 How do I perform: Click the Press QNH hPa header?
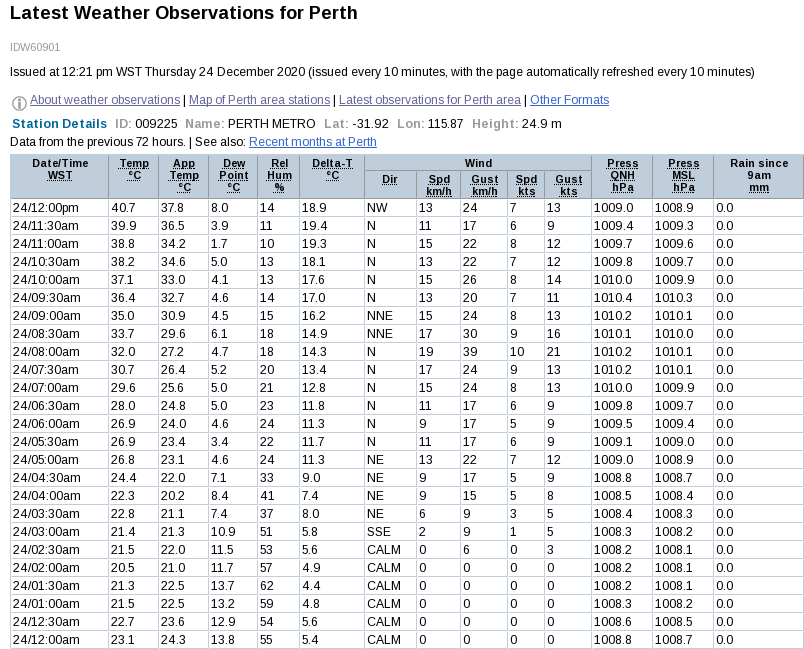tap(622, 175)
